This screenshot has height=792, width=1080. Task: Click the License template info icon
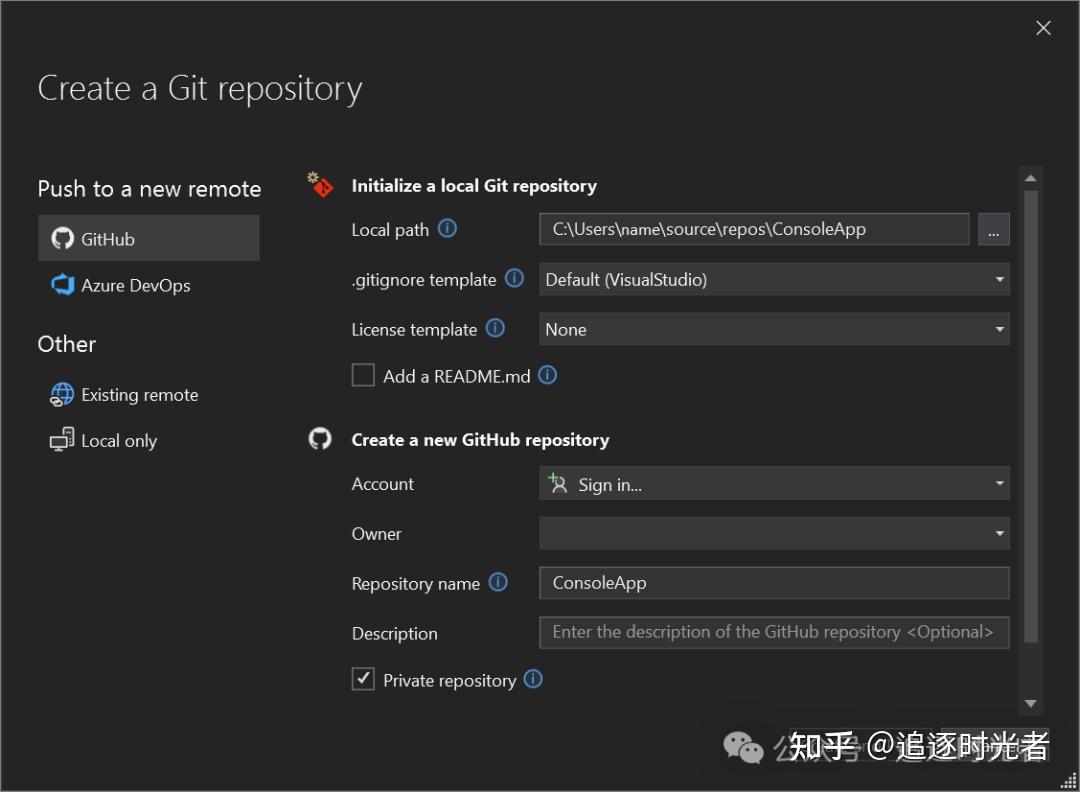tap(495, 328)
